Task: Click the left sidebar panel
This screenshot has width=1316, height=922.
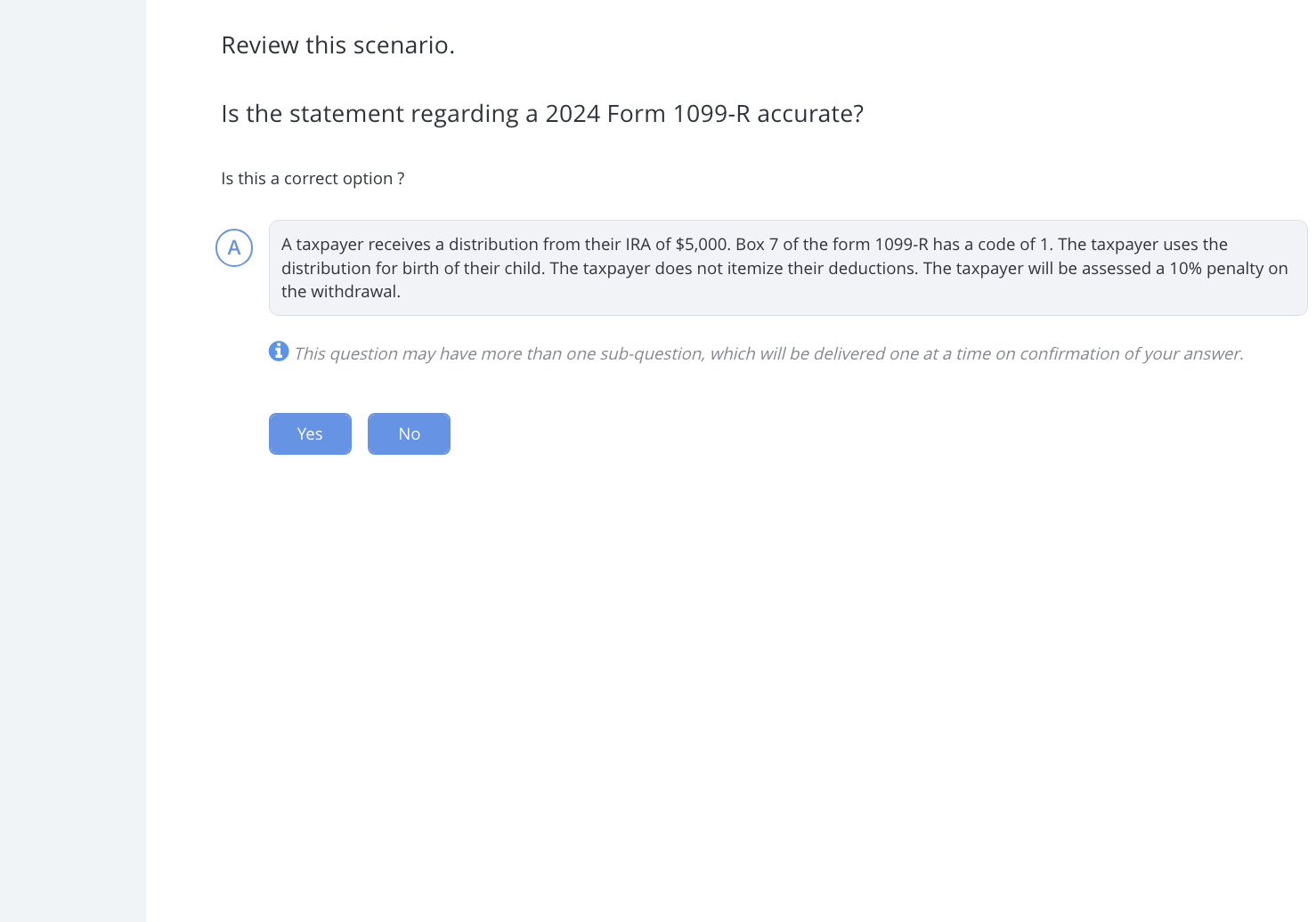Action: pos(72,461)
